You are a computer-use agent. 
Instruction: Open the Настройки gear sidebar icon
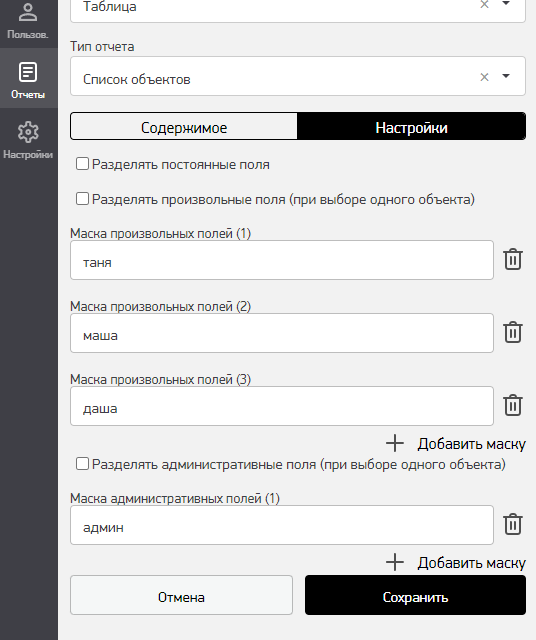click(28, 139)
